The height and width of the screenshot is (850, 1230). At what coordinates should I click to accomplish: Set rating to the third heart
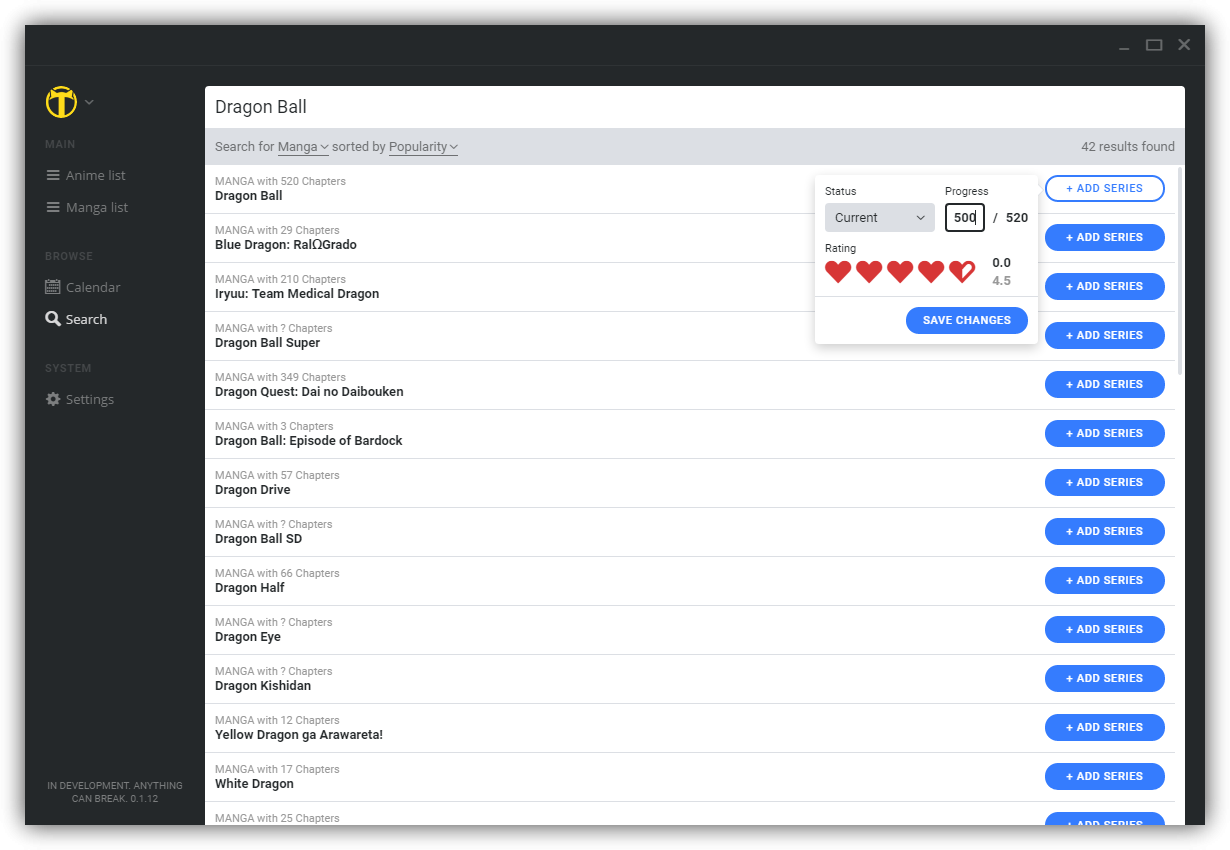point(900,271)
